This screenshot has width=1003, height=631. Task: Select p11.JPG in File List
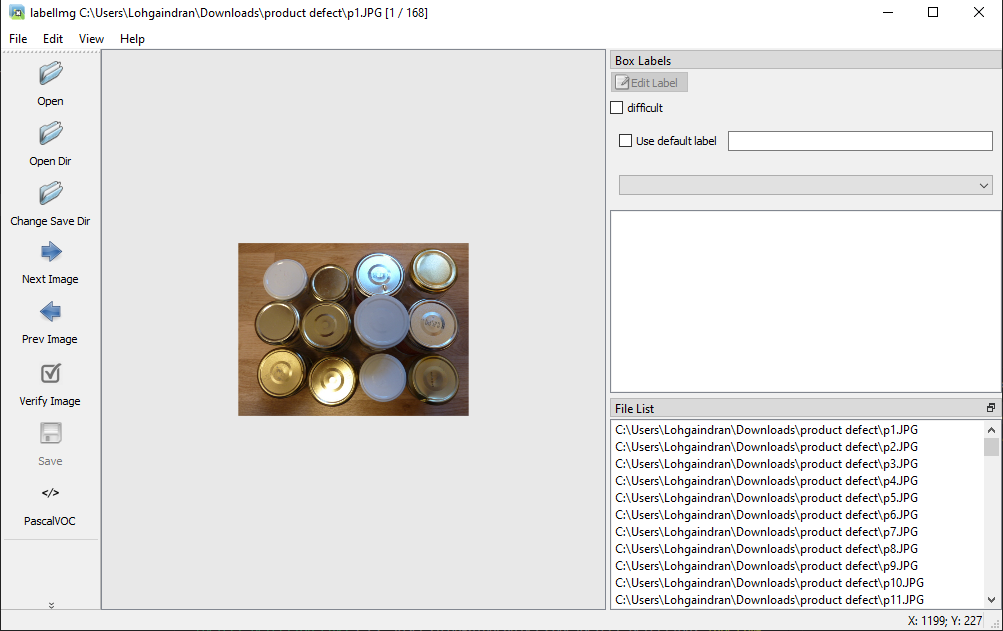tap(770, 600)
